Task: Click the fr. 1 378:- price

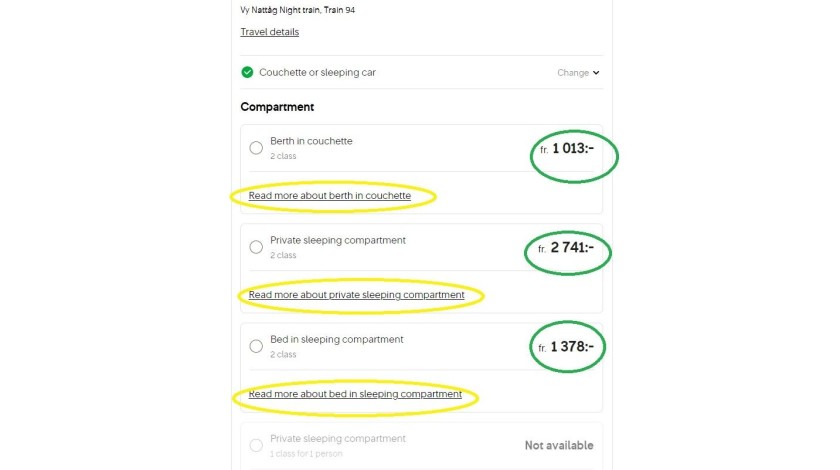Action: click(566, 347)
